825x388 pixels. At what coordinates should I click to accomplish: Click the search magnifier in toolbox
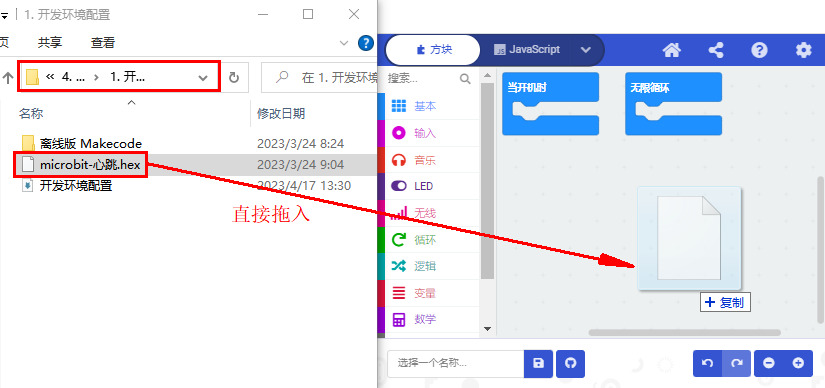[x=465, y=78]
